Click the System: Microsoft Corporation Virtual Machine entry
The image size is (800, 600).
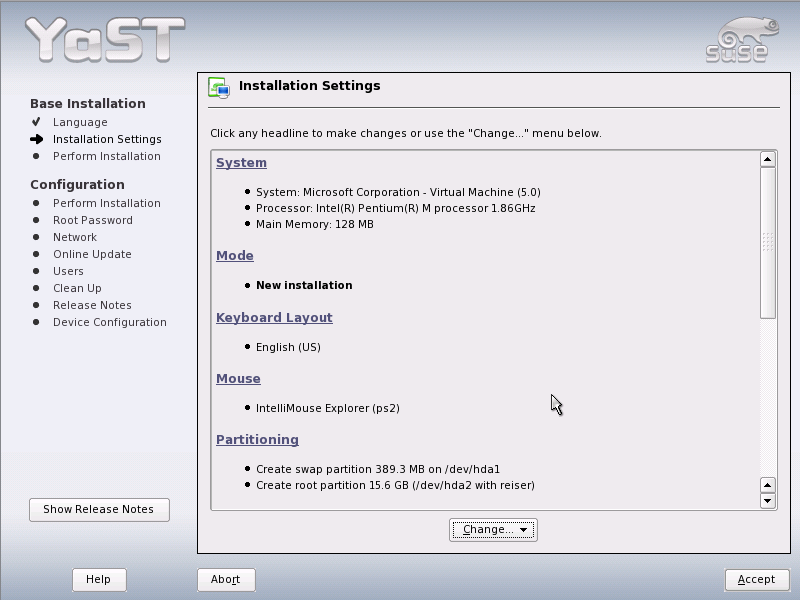(398, 192)
